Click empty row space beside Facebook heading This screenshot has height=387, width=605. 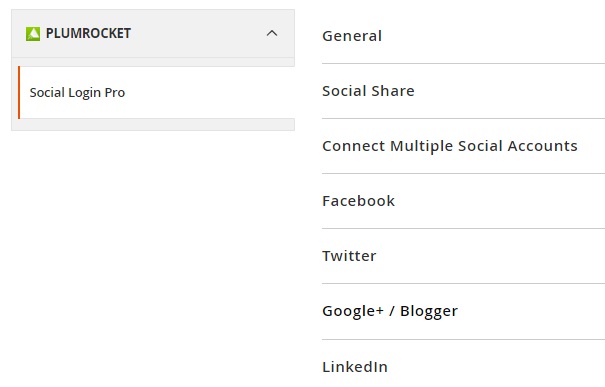[501, 201]
